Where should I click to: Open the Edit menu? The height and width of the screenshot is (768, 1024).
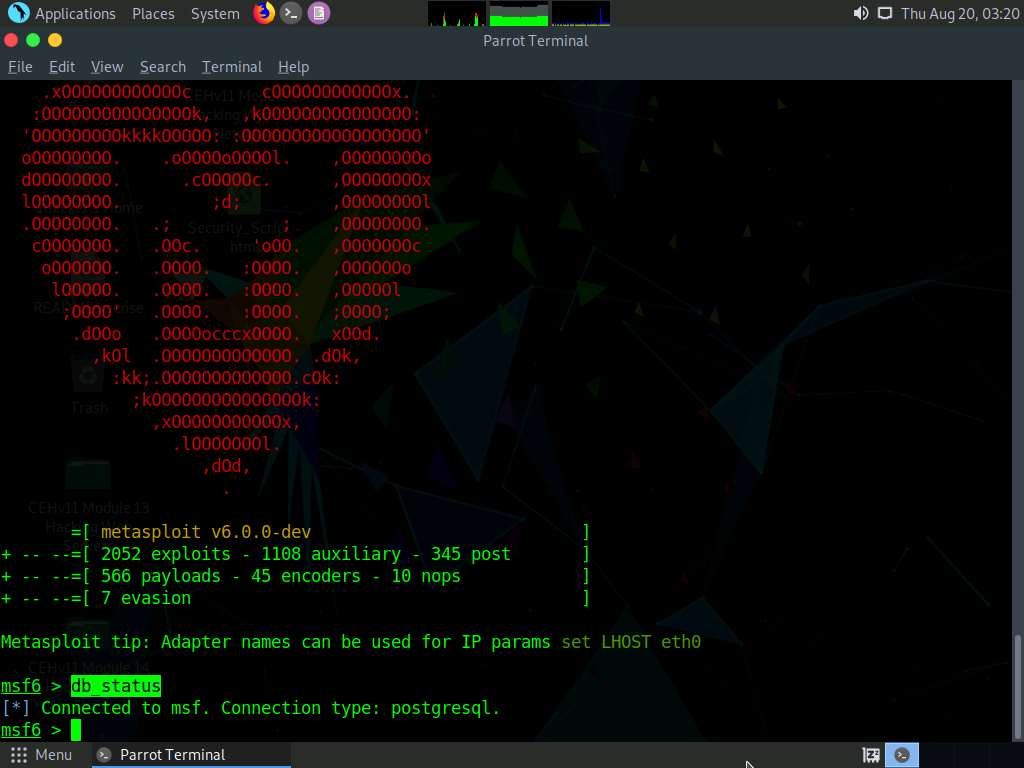(x=62, y=67)
